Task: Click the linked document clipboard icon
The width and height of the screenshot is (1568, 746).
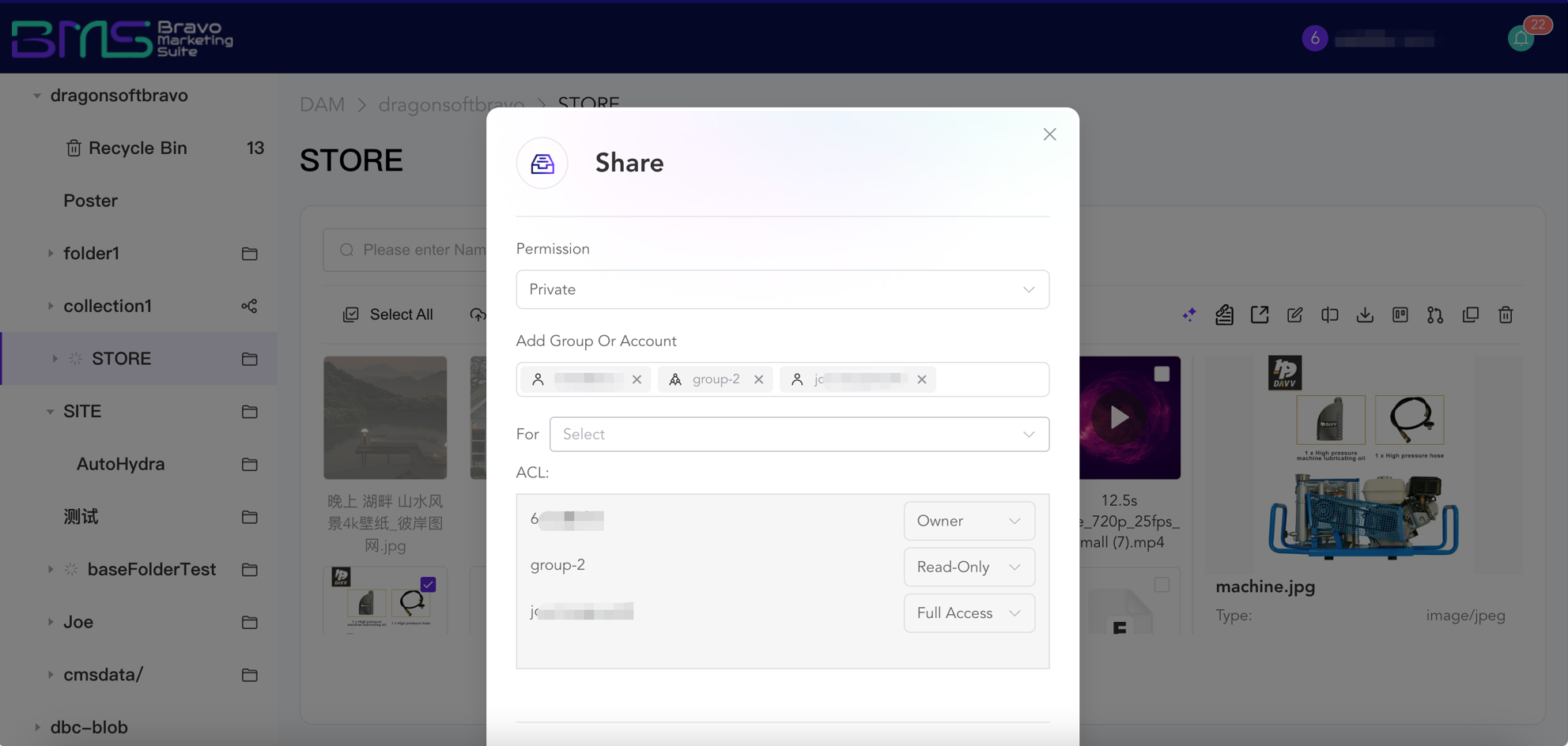Action: 1224,315
